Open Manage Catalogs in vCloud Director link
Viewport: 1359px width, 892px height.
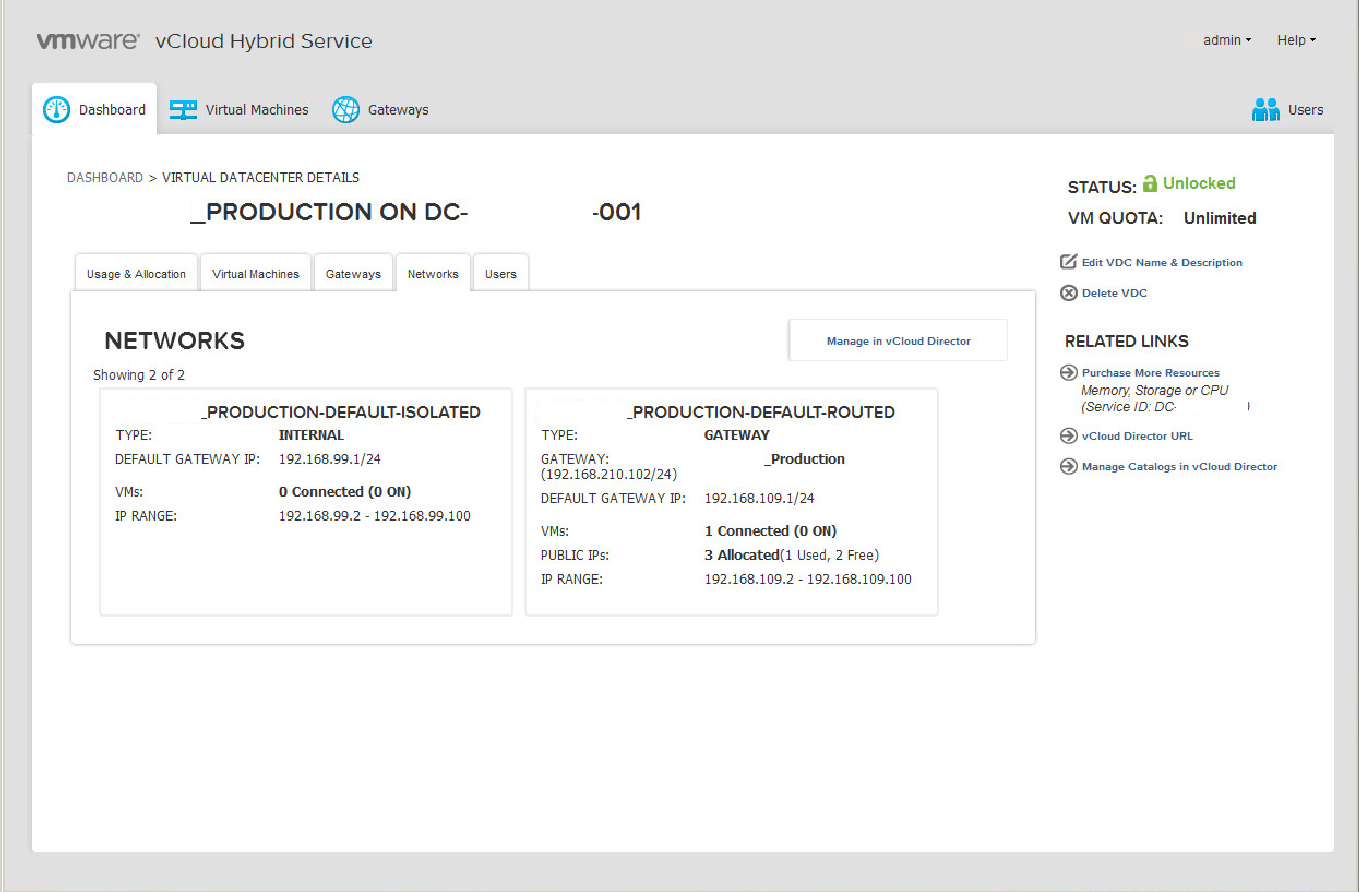[1179, 466]
